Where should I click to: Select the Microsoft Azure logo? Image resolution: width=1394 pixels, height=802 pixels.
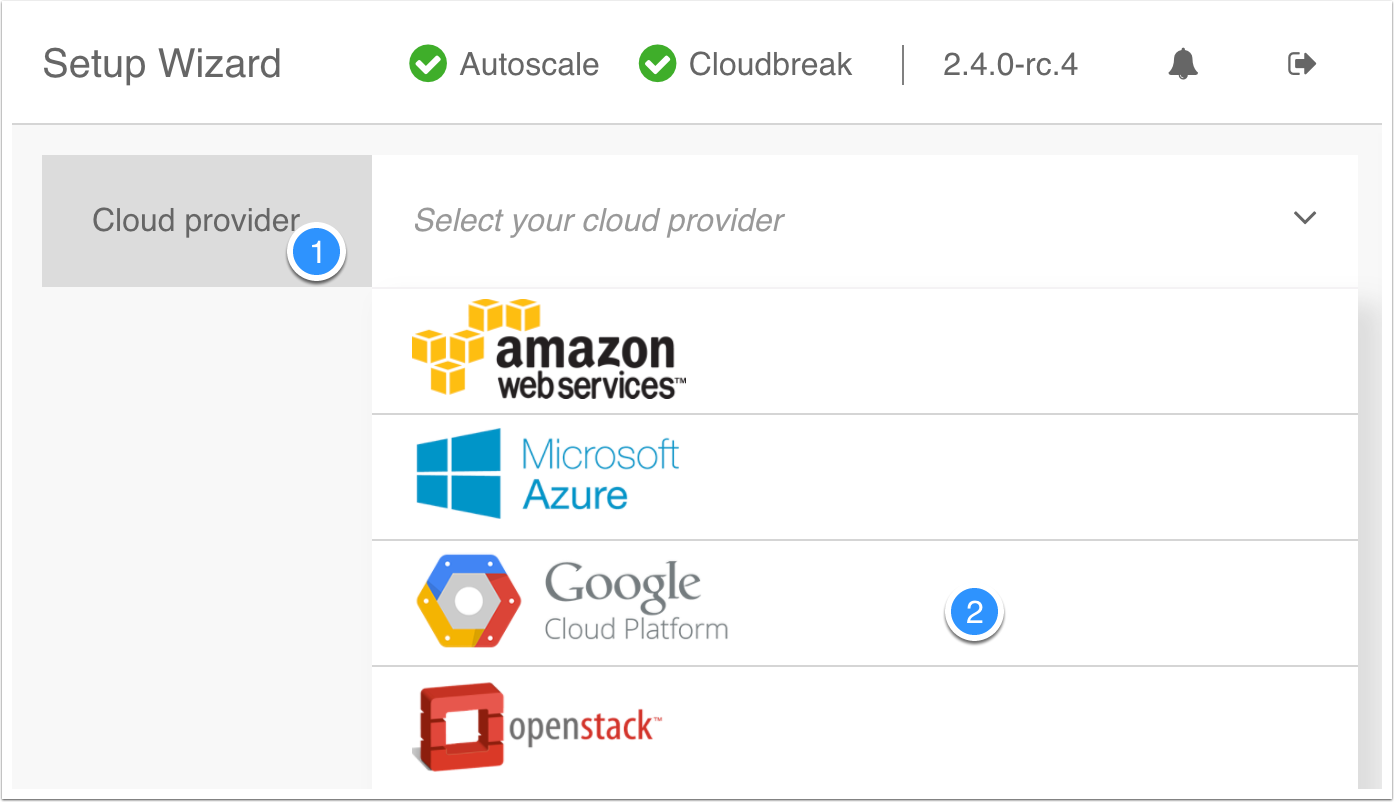pyautogui.click(x=546, y=475)
